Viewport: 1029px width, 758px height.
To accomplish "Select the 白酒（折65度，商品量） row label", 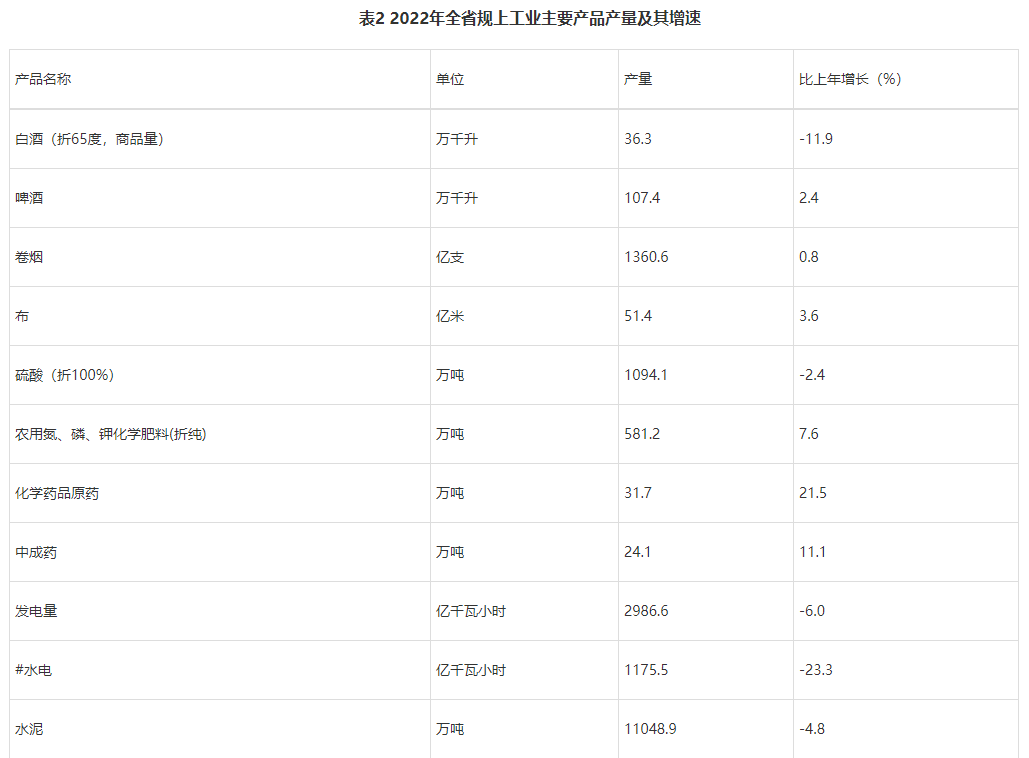I will 89,139.
